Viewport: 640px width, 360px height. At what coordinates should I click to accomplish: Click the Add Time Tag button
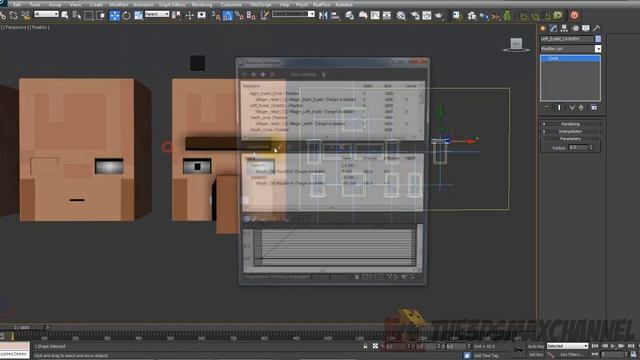pos(486,356)
